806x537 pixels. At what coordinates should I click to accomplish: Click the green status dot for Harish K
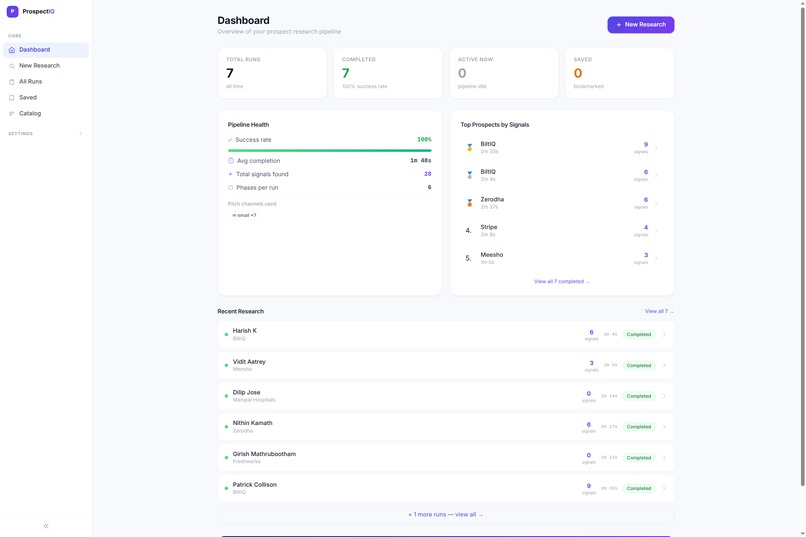click(x=226, y=335)
